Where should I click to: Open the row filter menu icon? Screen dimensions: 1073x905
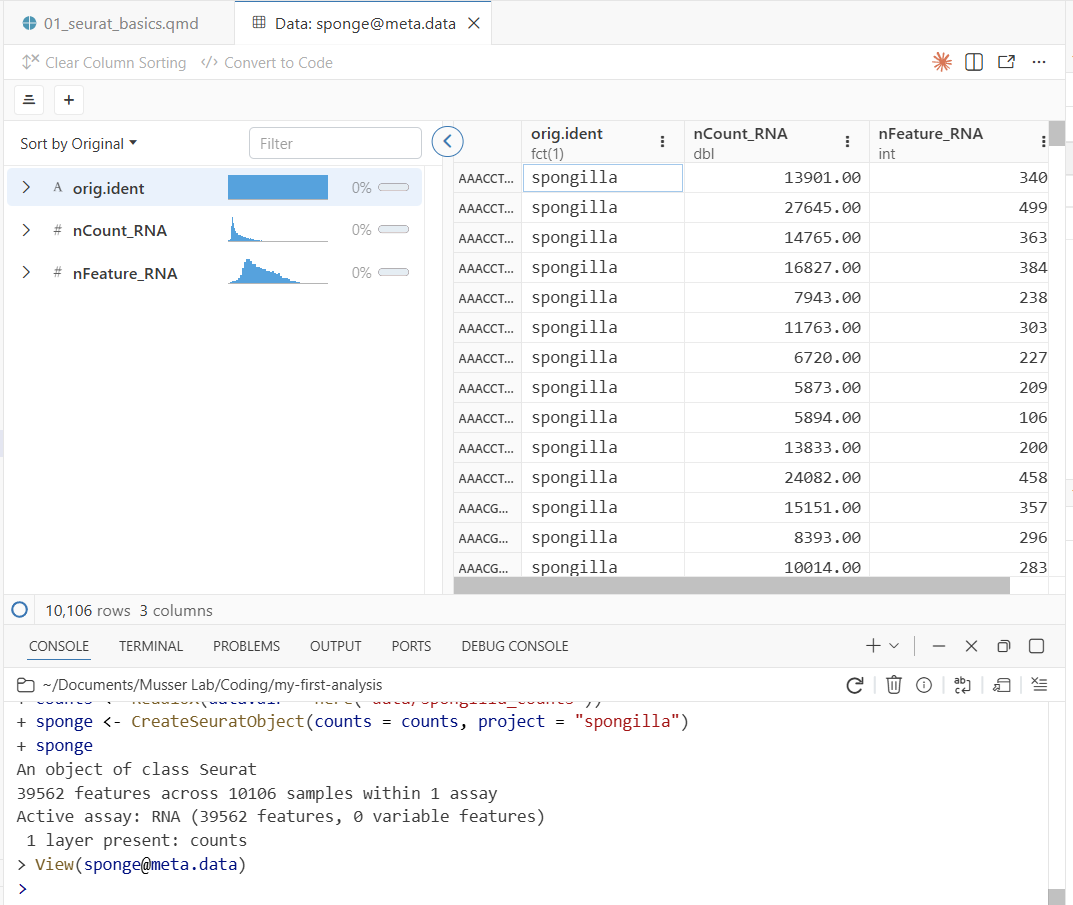pos(29,100)
